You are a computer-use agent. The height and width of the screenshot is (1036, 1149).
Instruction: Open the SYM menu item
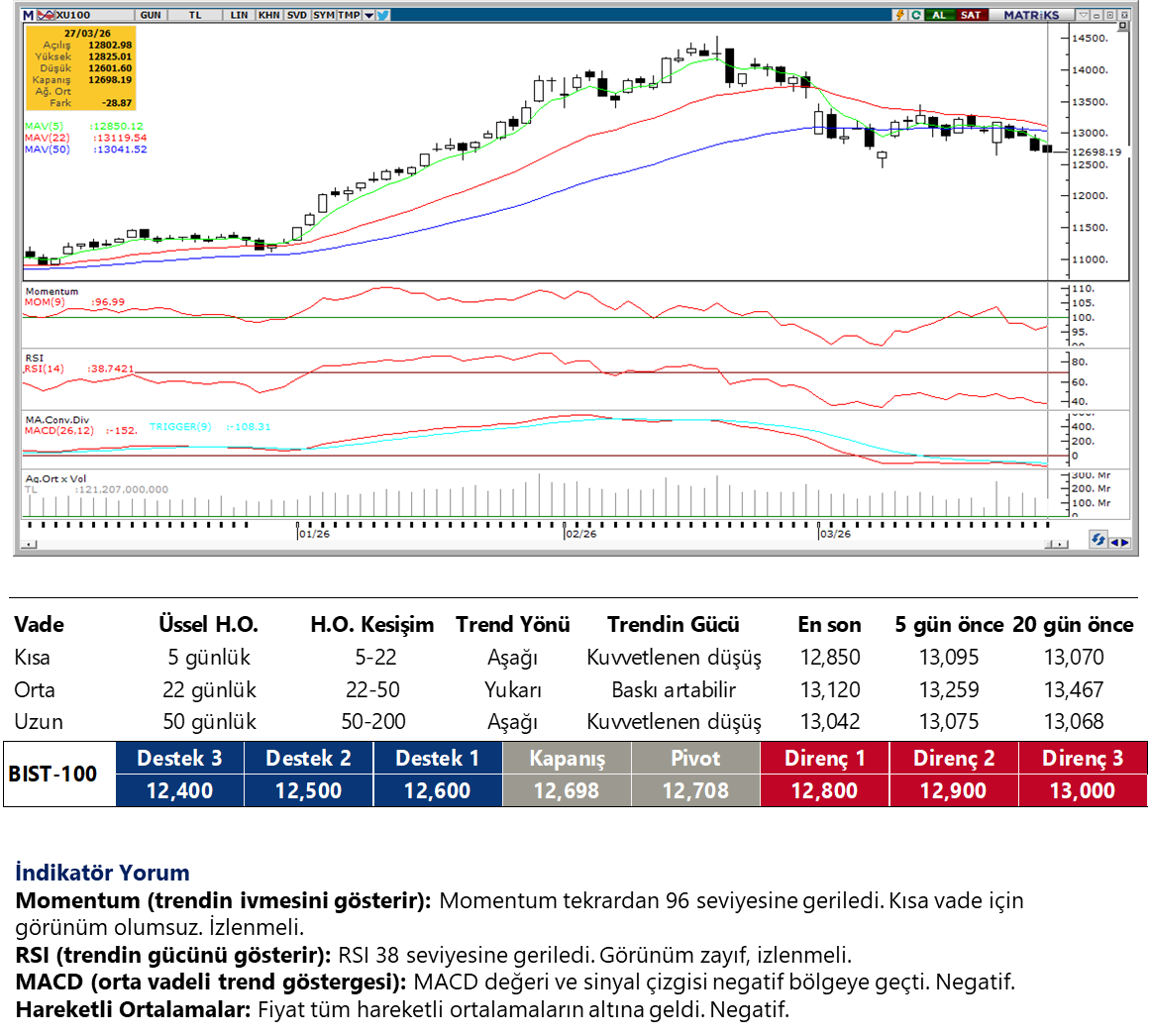(x=323, y=15)
